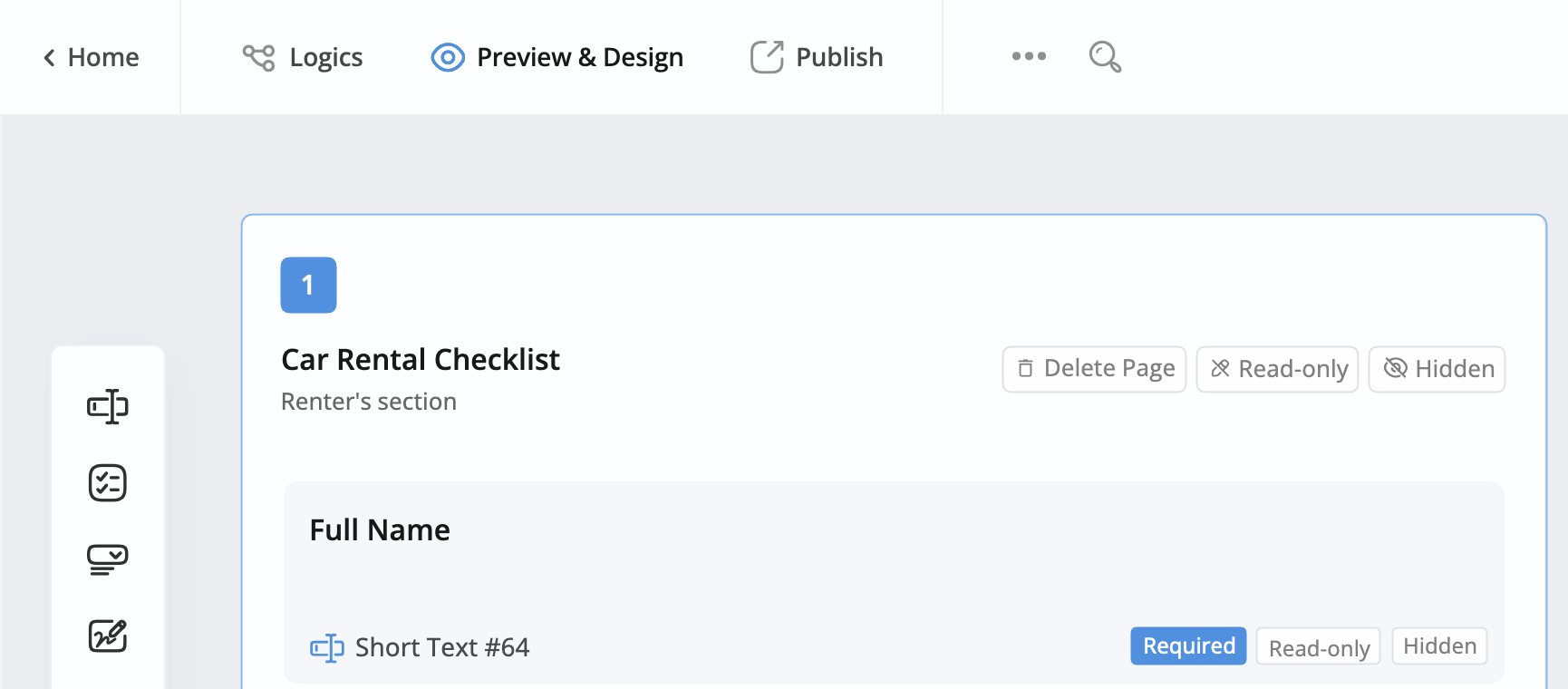Toggle Hidden on Full Name field

[1439, 646]
